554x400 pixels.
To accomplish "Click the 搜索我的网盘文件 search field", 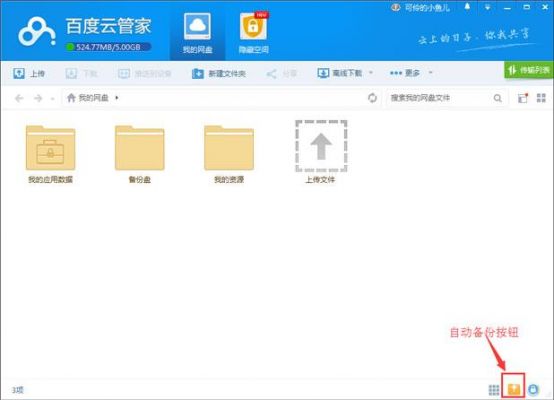I will (440, 98).
